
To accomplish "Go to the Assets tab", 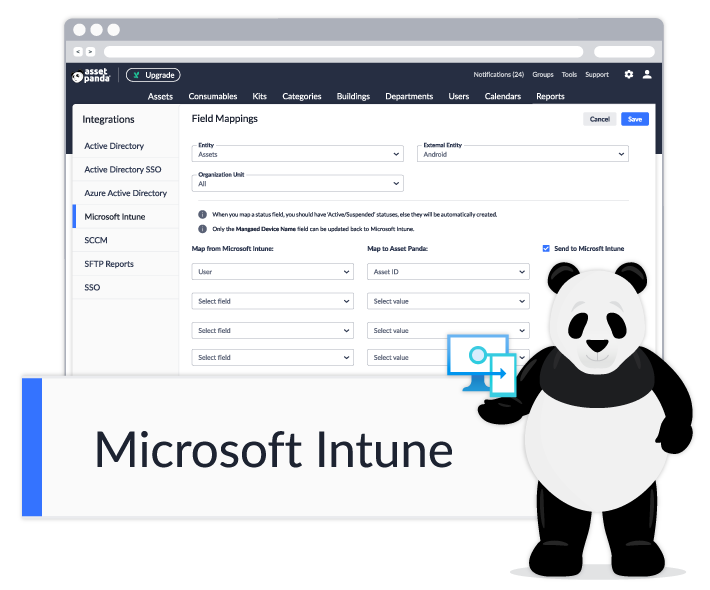I will (x=160, y=96).
